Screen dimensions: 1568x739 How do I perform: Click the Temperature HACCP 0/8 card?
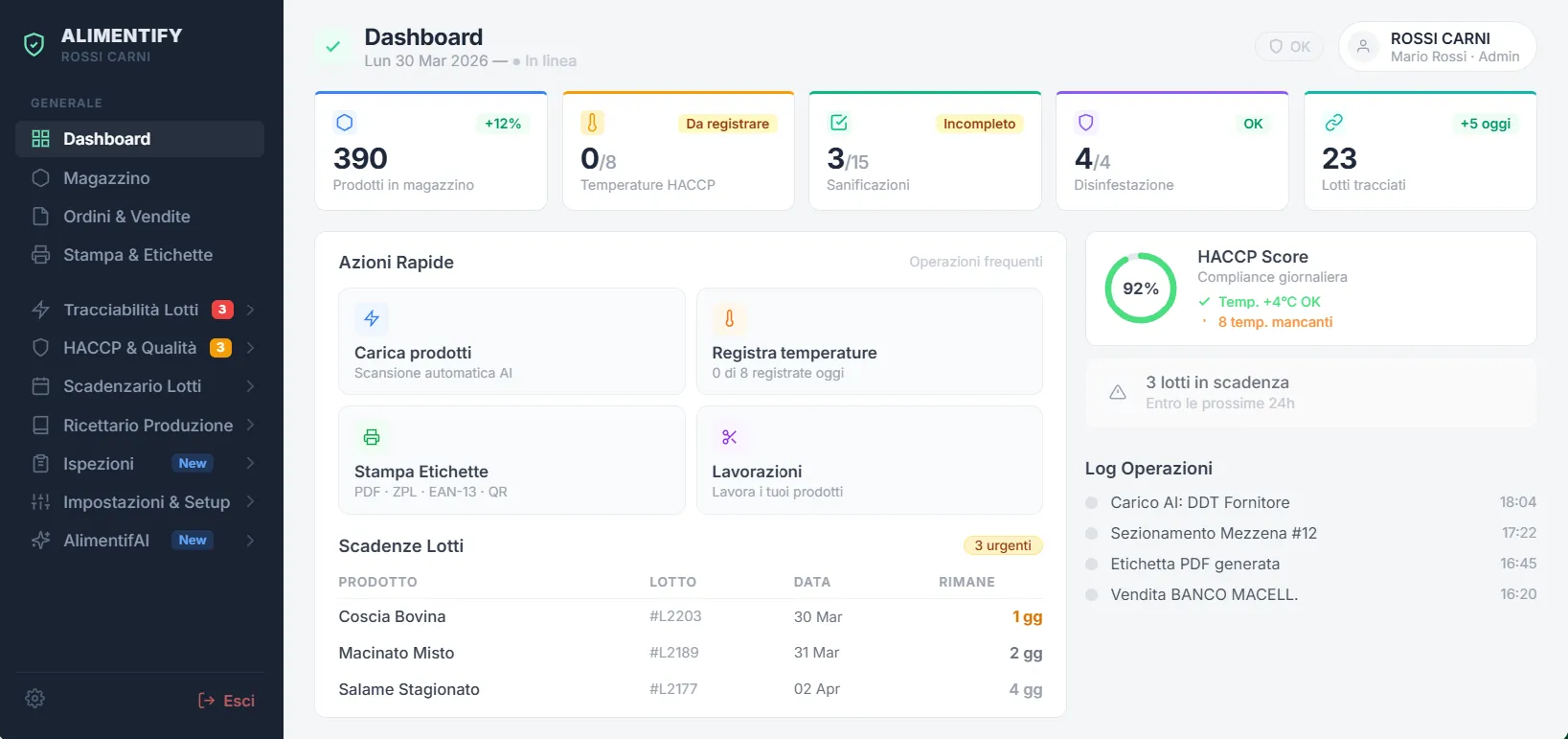coord(678,150)
